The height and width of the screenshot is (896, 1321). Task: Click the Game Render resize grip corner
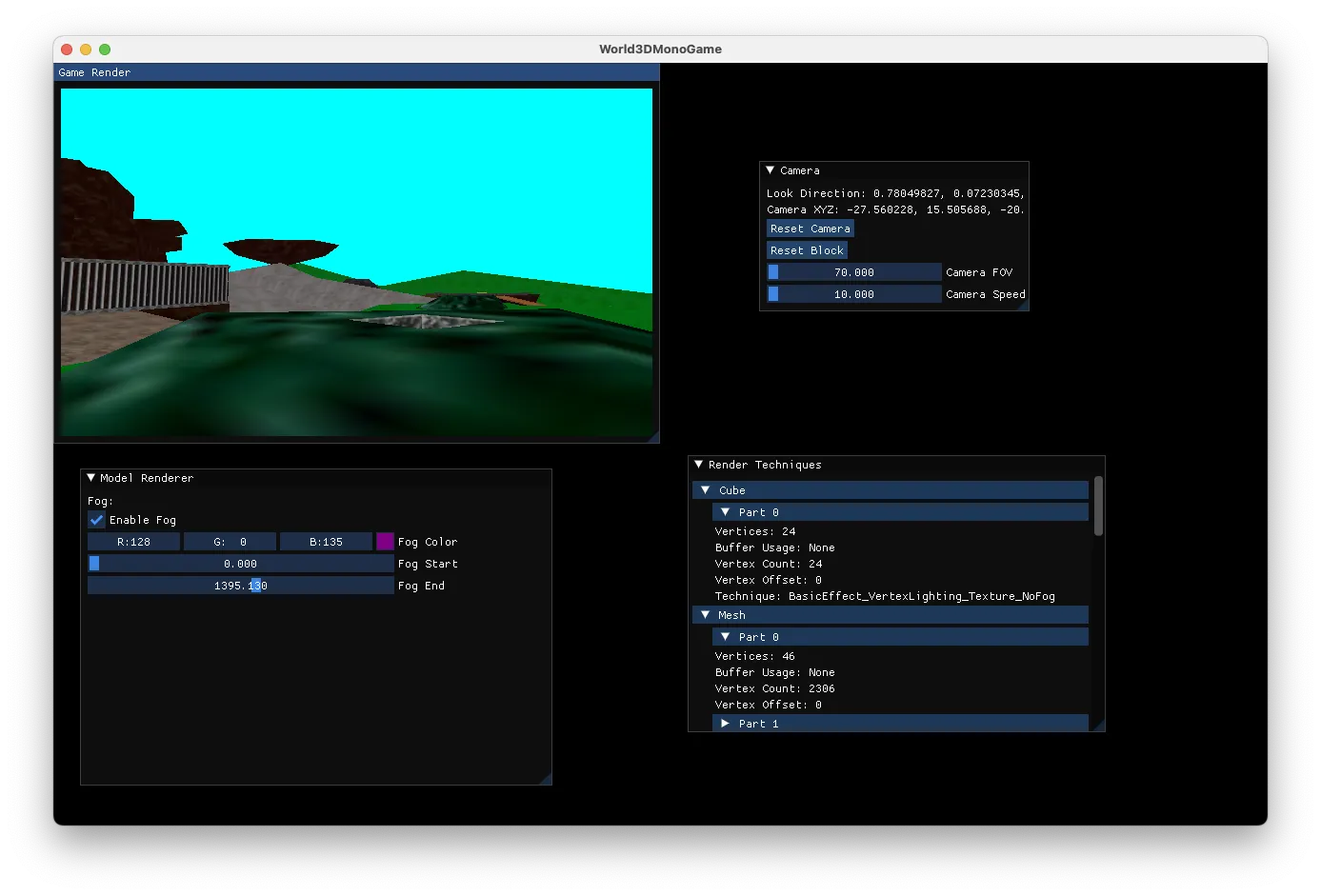point(653,437)
